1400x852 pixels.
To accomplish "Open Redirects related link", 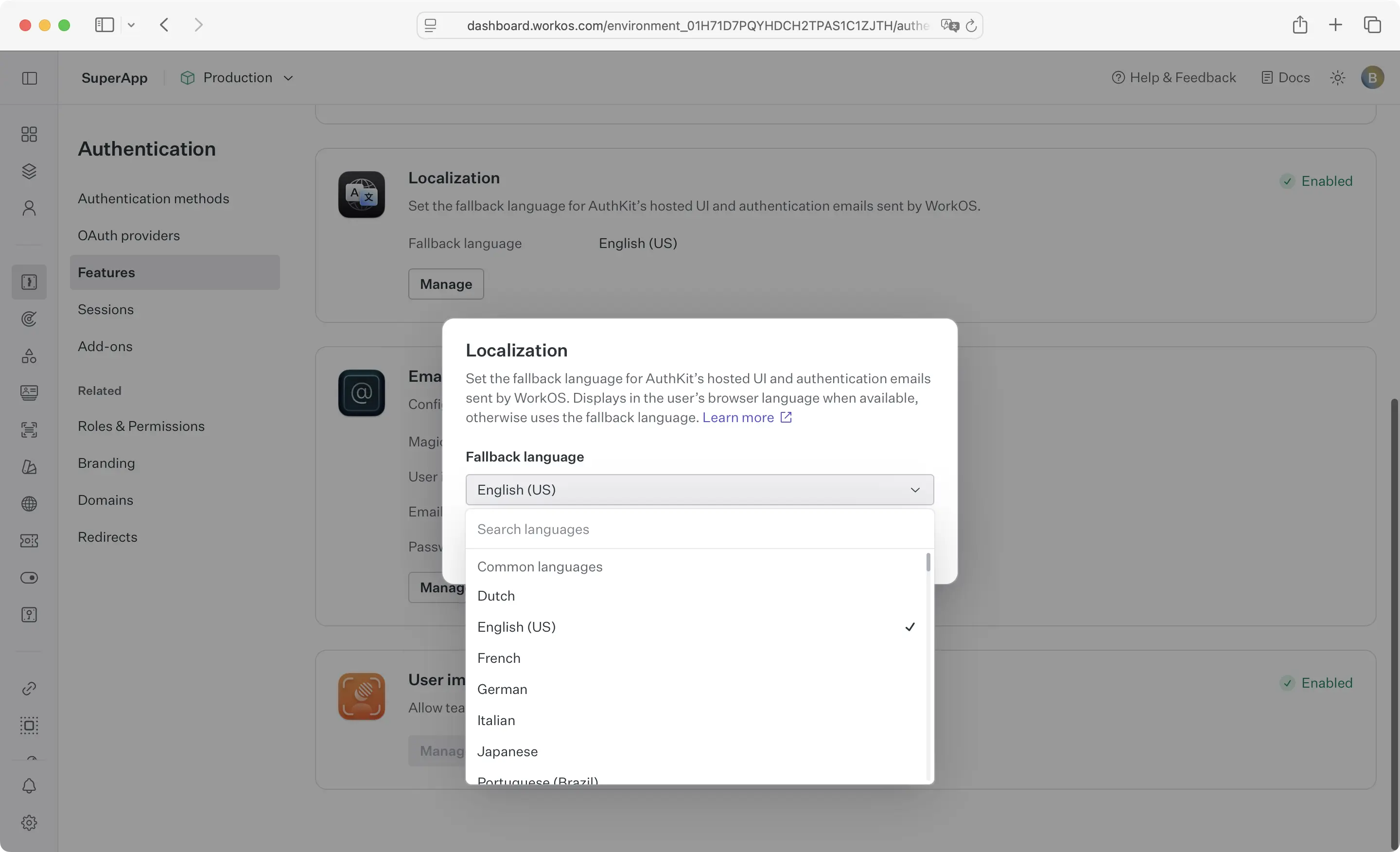I will (108, 537).
